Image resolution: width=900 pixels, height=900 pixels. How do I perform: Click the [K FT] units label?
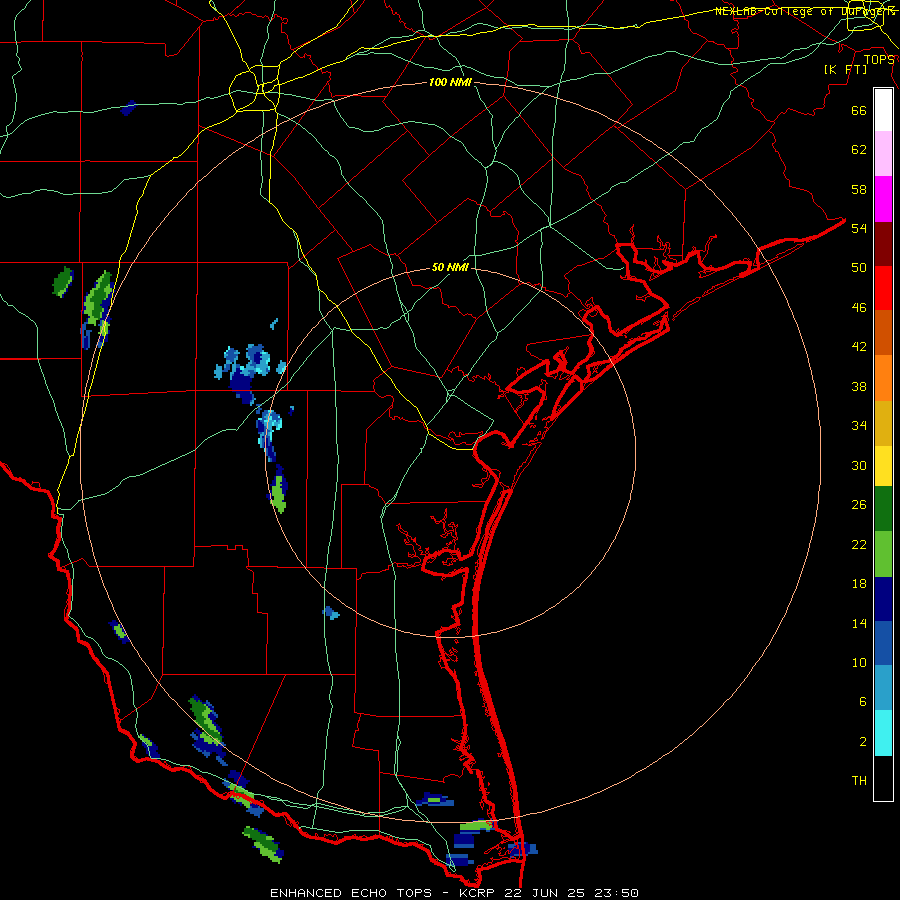point(845,69)
